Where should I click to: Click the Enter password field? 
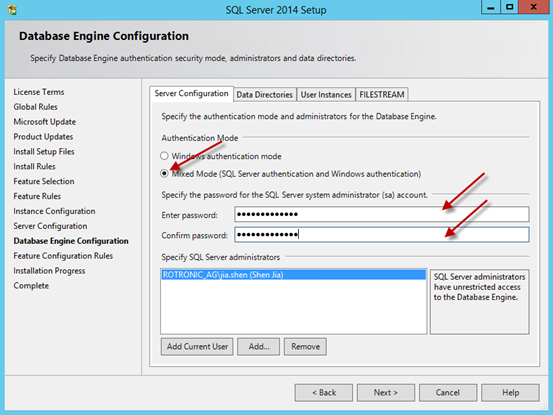tap(382, 214)
